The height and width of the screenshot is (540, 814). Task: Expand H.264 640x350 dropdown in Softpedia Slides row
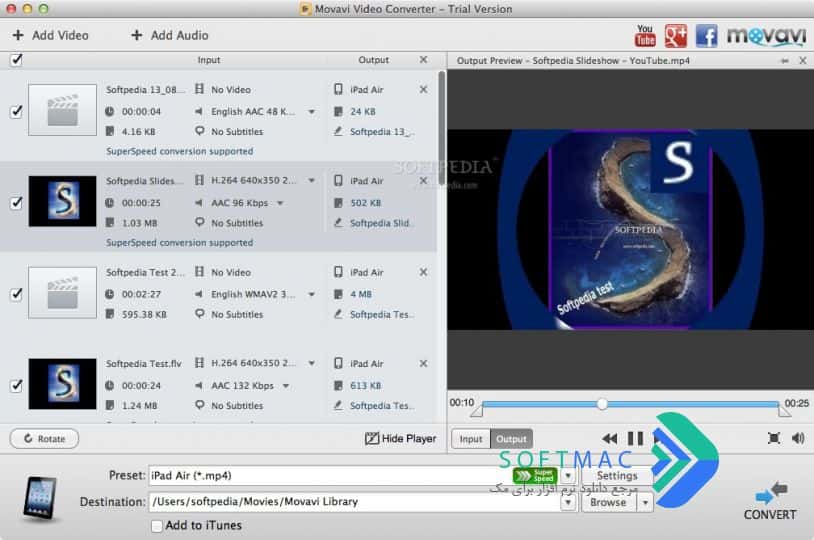point(311,181)
